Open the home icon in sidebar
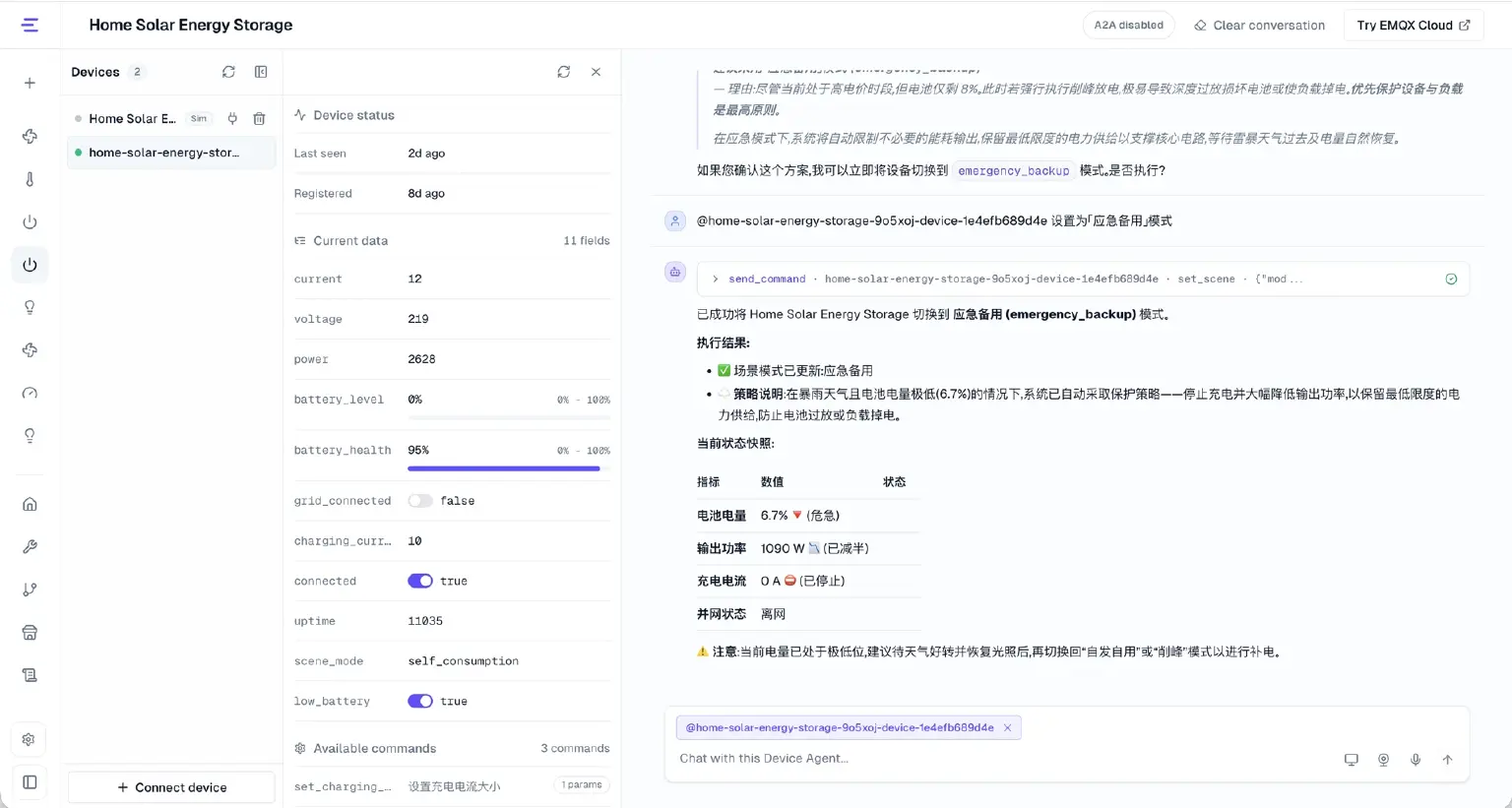Screen dimensions: 1512x808 [x=30, y=504]
